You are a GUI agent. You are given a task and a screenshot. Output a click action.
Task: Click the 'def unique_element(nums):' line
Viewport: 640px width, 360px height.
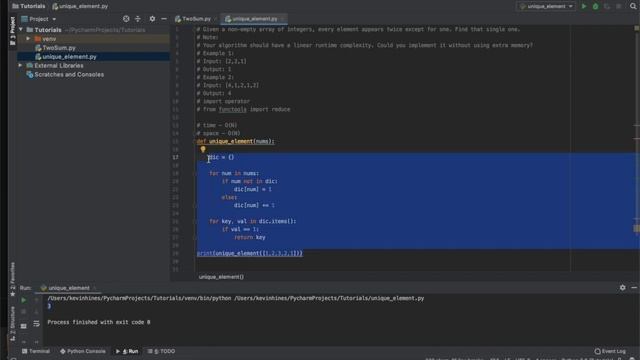(x=236, y=141)
